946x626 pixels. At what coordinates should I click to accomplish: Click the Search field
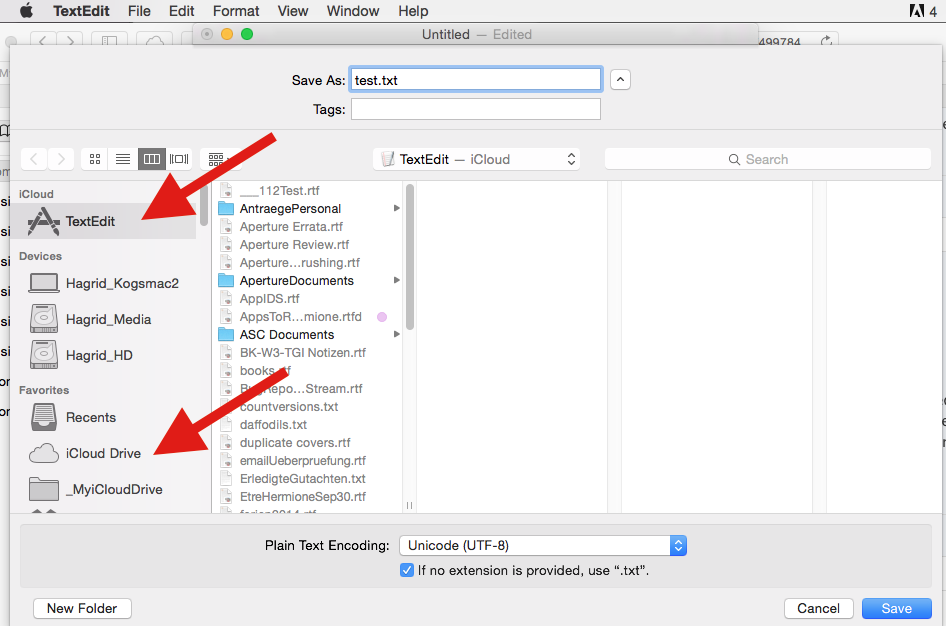[767, 159]
